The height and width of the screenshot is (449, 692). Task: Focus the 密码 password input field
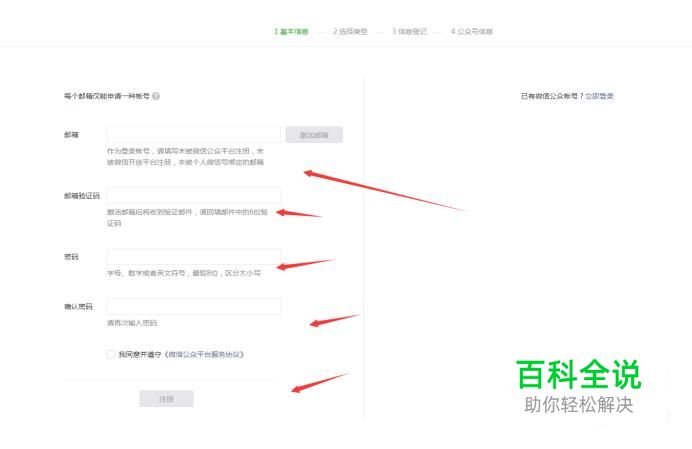(194, 257)
